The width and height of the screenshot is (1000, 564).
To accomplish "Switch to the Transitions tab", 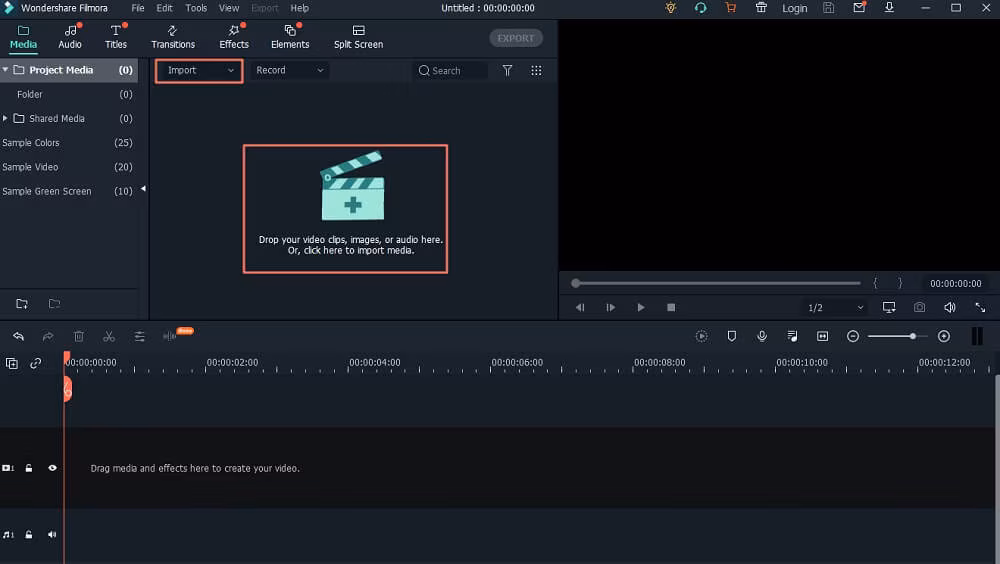I will [x=173, y=37].
